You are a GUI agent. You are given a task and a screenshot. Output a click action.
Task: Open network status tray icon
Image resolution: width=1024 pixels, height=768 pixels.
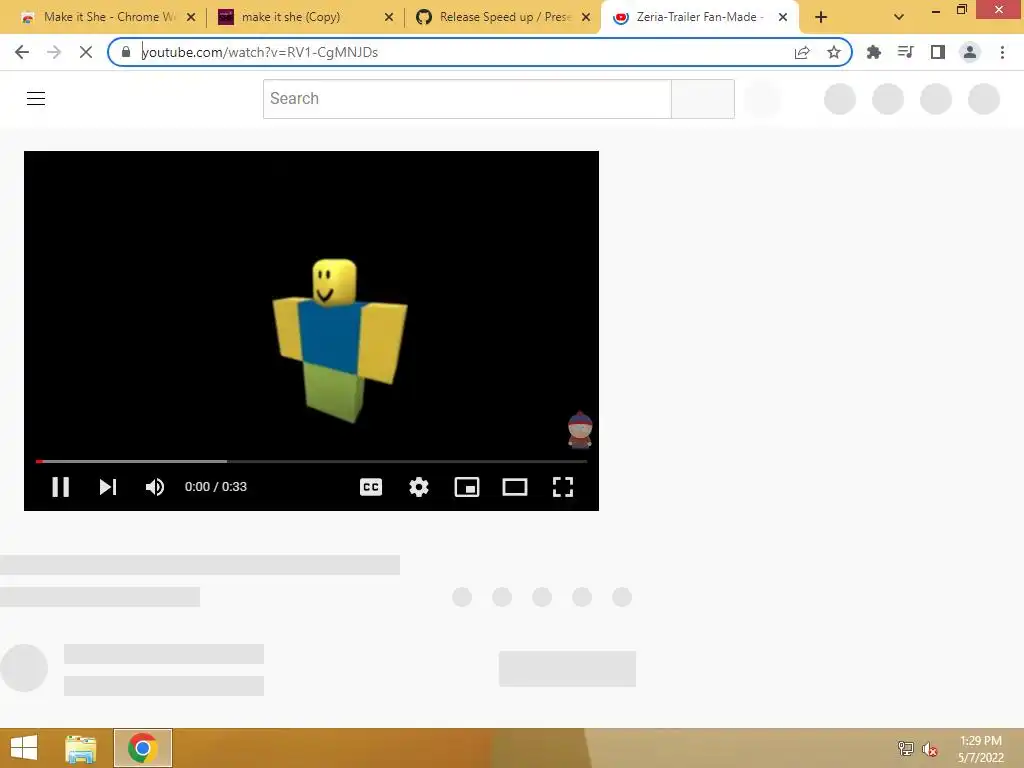[x=905, y=748]
